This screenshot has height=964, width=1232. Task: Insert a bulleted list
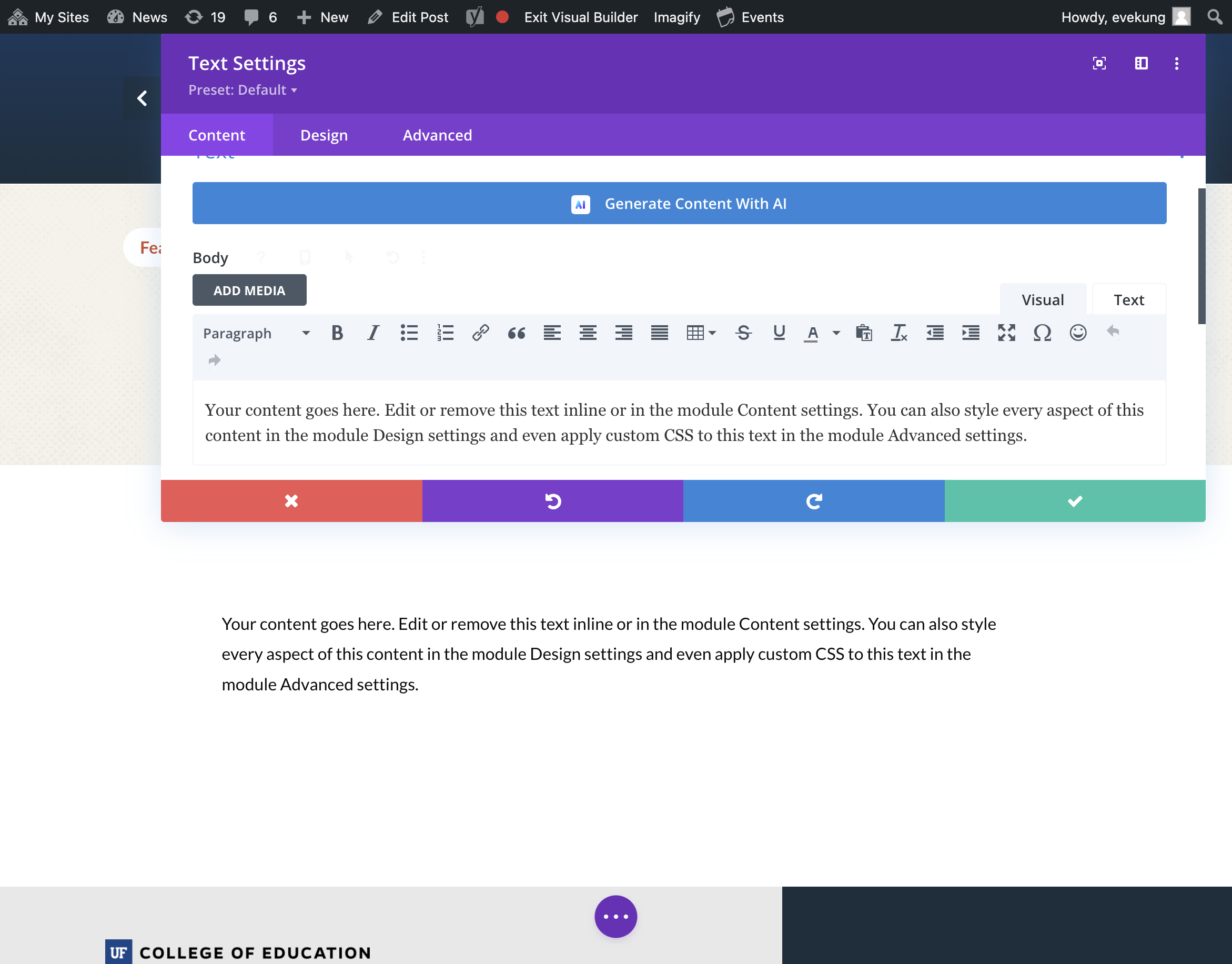click(409, 333)
